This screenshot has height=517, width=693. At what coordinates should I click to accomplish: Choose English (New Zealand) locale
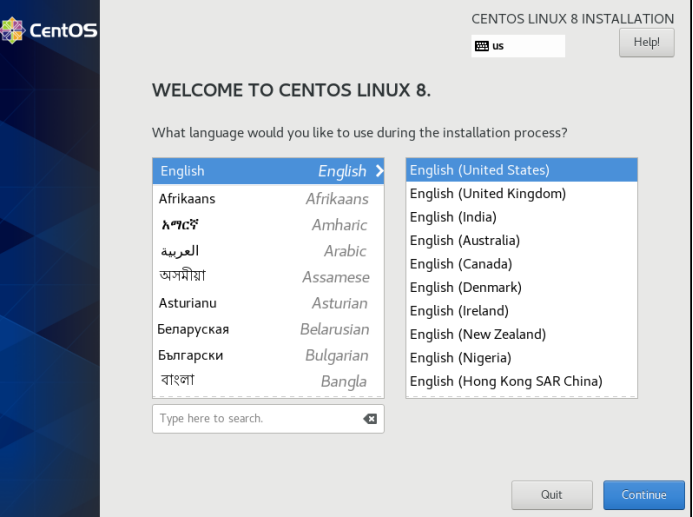(522, 334)
